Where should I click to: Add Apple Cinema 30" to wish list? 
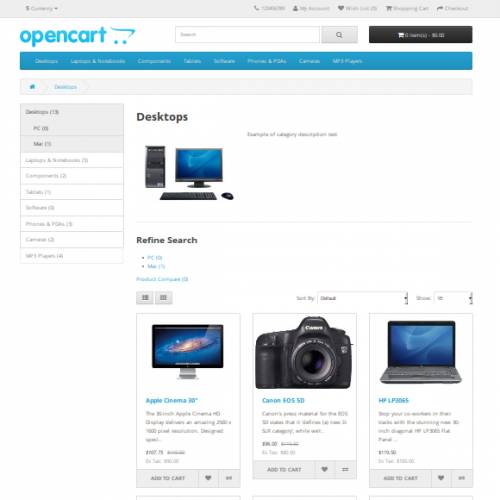click(208, 478)
